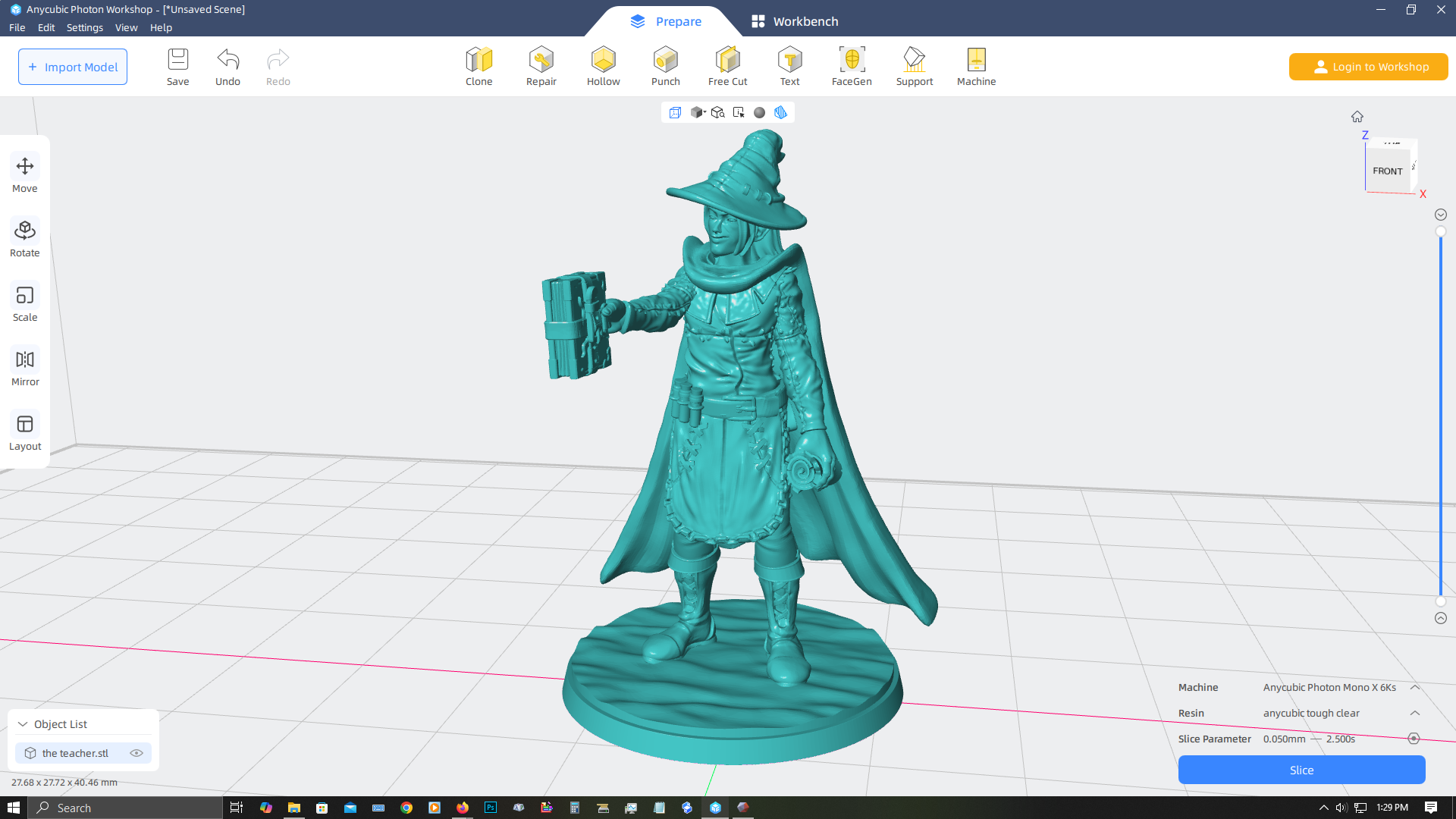Select the Scale tool in sidebar
Image resolution: width=1456 pixels, height=819 pixels.
[x=25, y=303]
